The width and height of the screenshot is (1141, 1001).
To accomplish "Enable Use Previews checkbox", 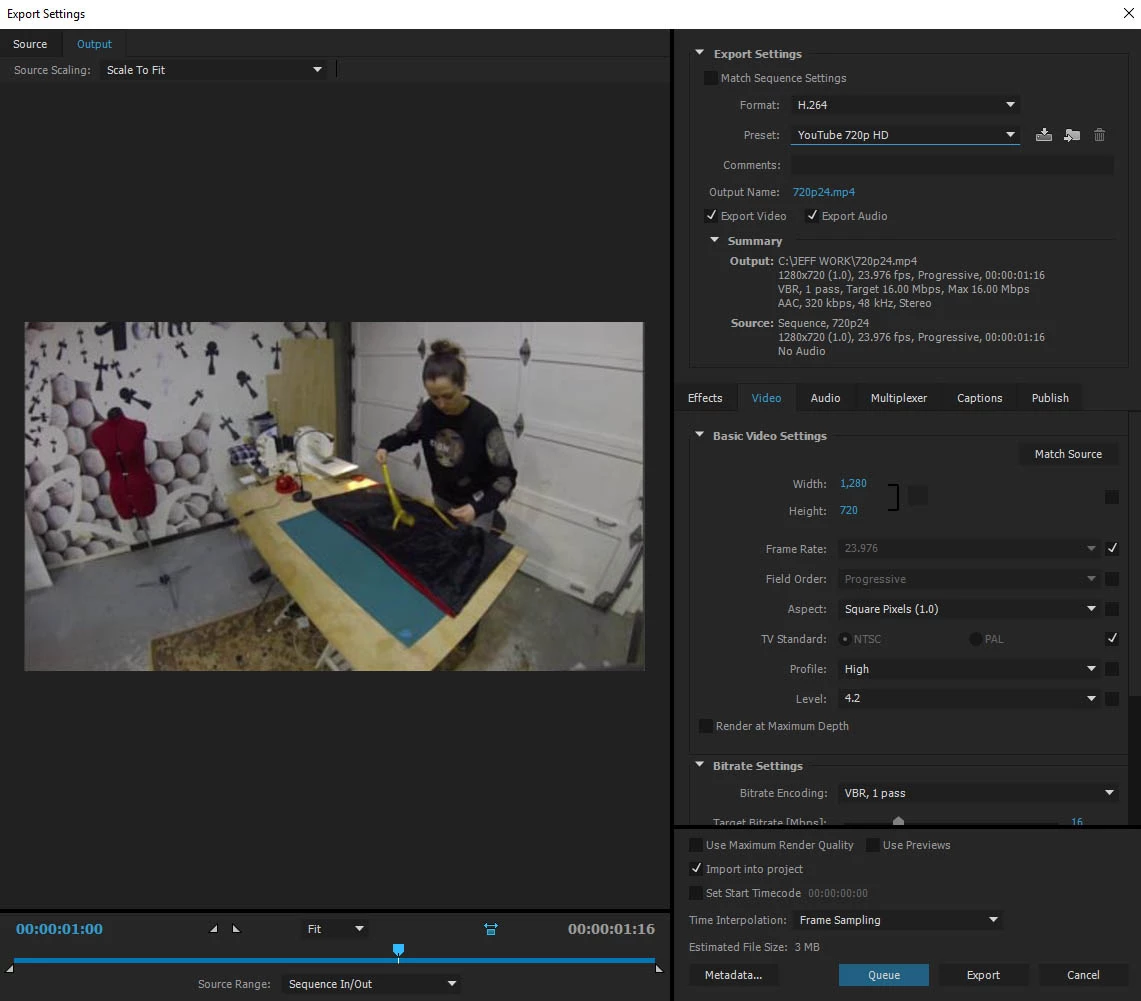I will [872, 845].
